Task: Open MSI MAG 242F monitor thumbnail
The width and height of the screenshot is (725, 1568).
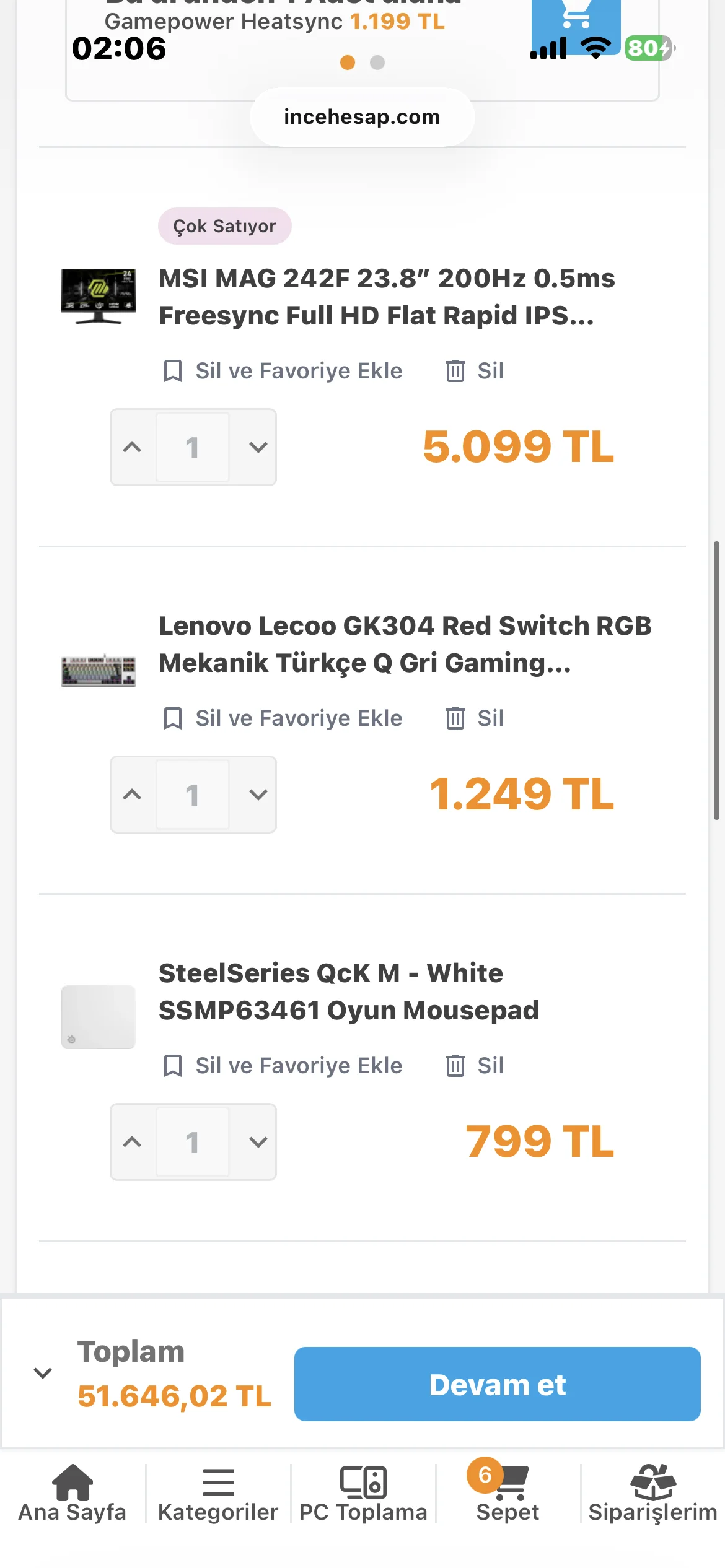Action: (x=99, y=296)
